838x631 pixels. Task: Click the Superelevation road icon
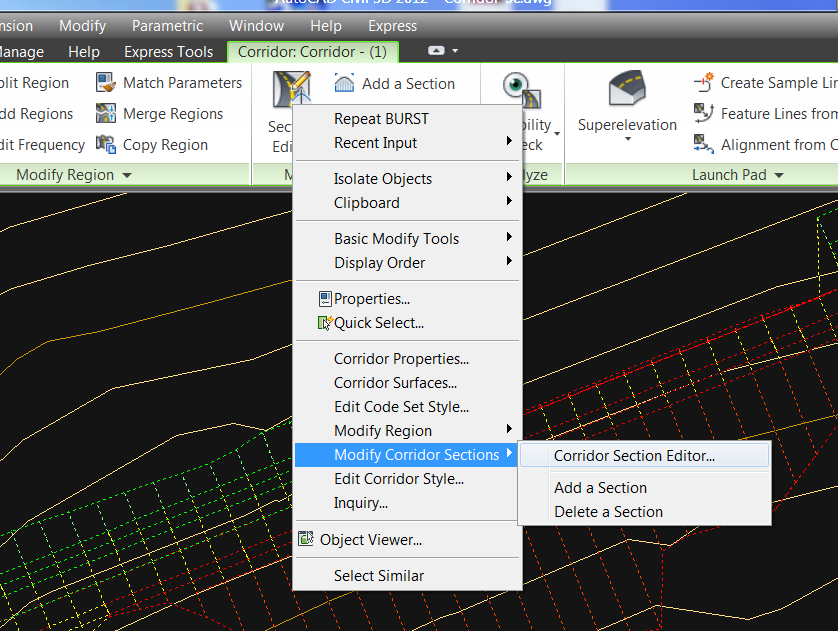[x=627, y=91]
